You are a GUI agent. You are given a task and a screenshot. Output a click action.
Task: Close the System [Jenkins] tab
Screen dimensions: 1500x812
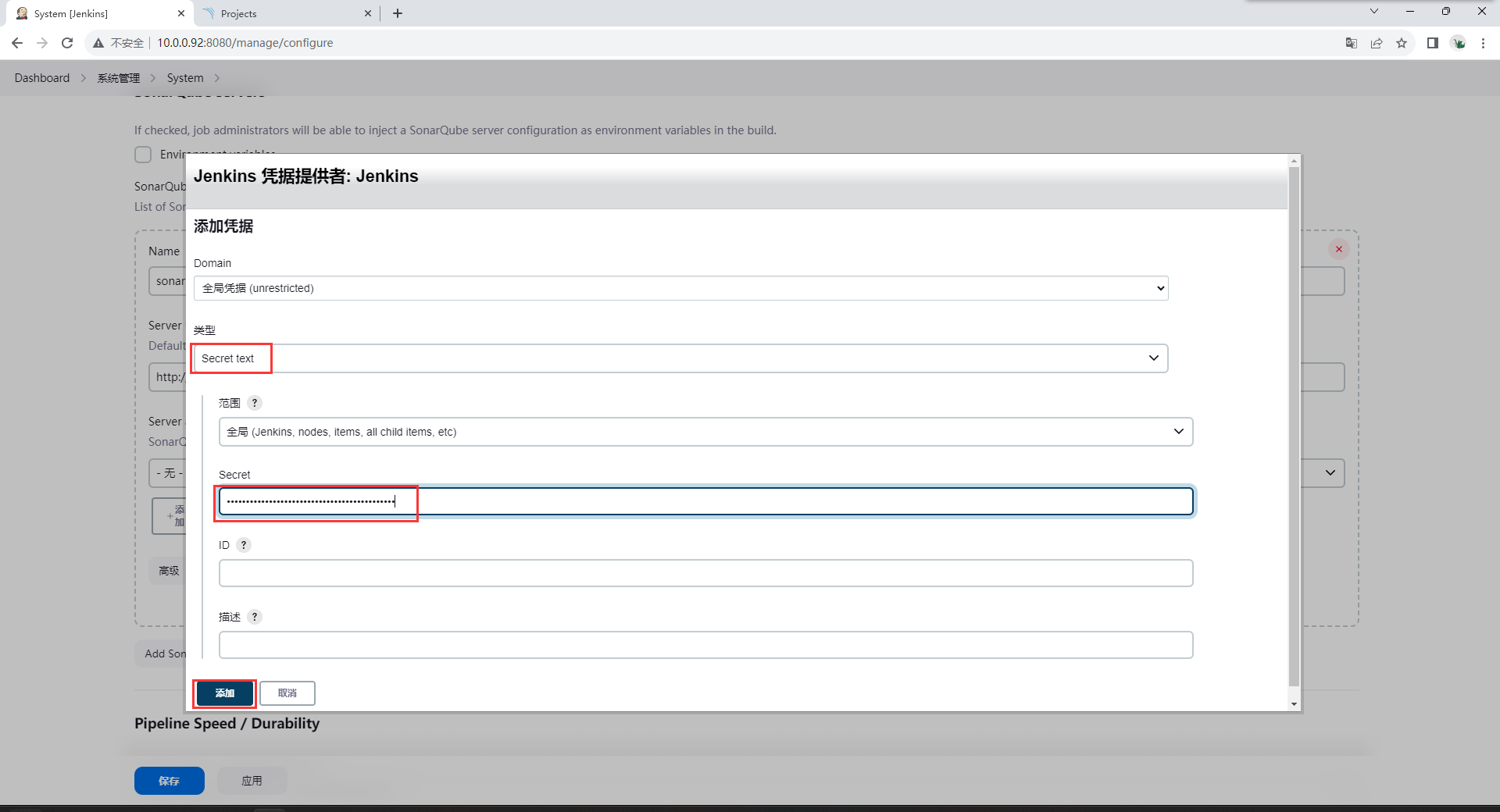click(181, 13)
